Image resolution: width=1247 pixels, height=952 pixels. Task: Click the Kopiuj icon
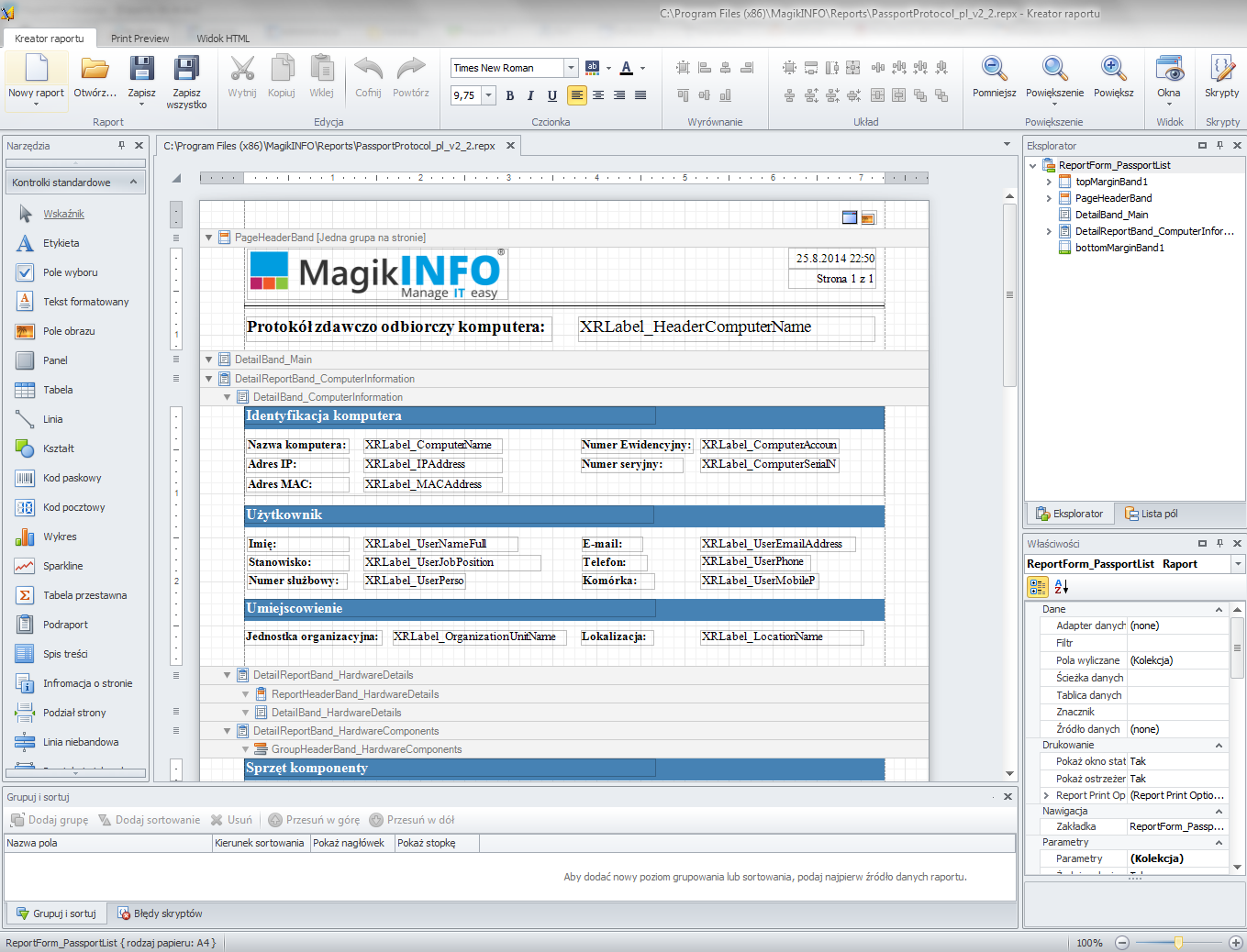282,69
